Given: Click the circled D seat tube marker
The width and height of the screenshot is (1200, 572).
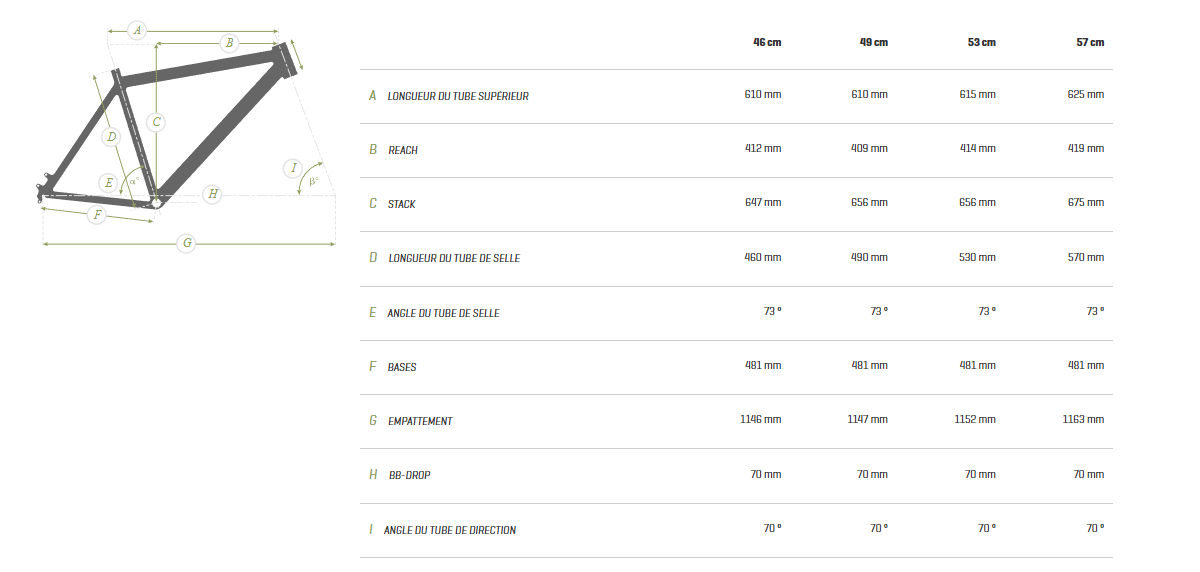Looking at the screenshot, I should pyautogui.click(x=111, y=136).
